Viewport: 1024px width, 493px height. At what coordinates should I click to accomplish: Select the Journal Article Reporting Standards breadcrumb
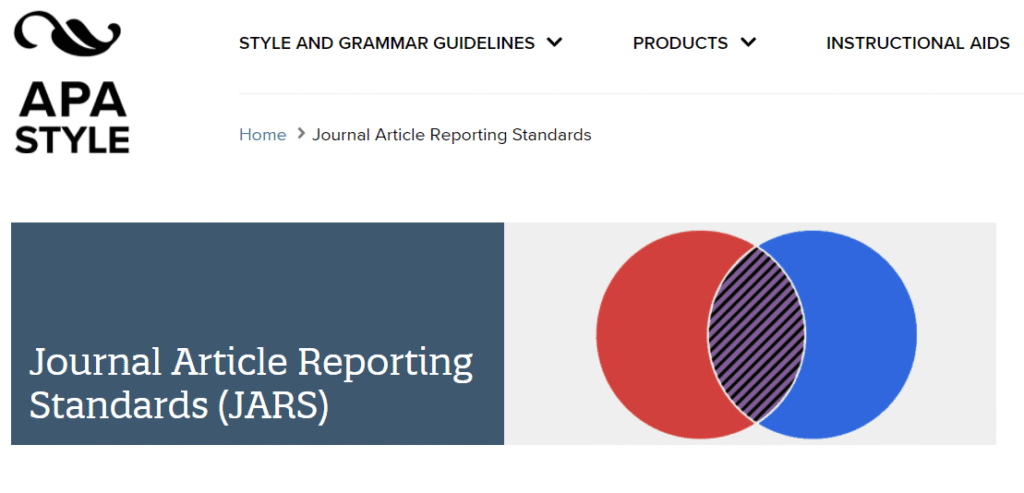click(451, 135)
